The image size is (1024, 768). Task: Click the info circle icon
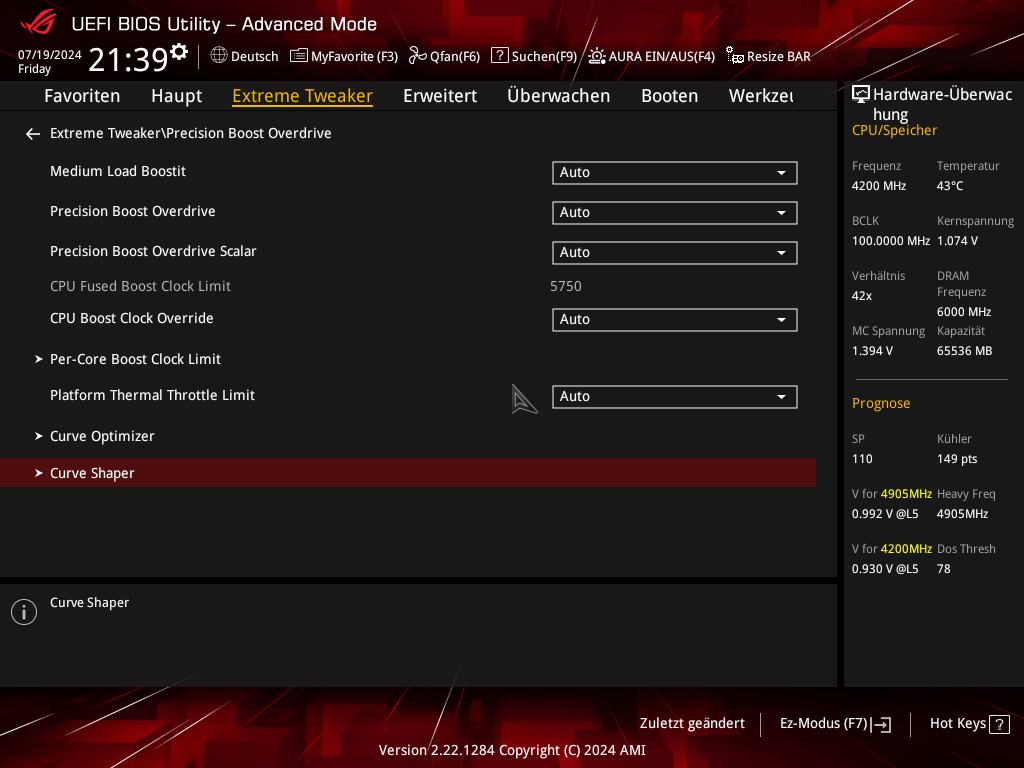24,612
